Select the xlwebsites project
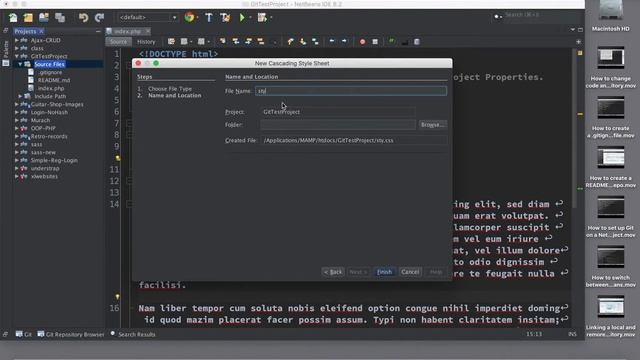Image resolution: width=640 pixels, height=360 pixels. [x=44, y=176]
